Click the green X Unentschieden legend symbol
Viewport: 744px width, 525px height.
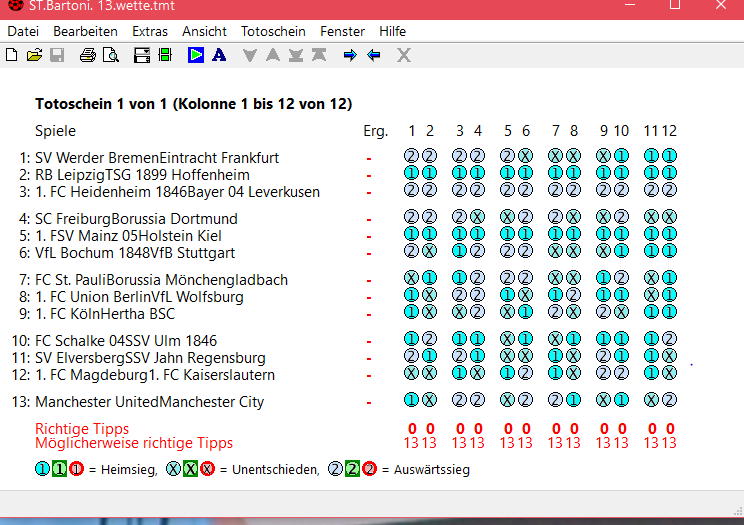pos(190,469)
